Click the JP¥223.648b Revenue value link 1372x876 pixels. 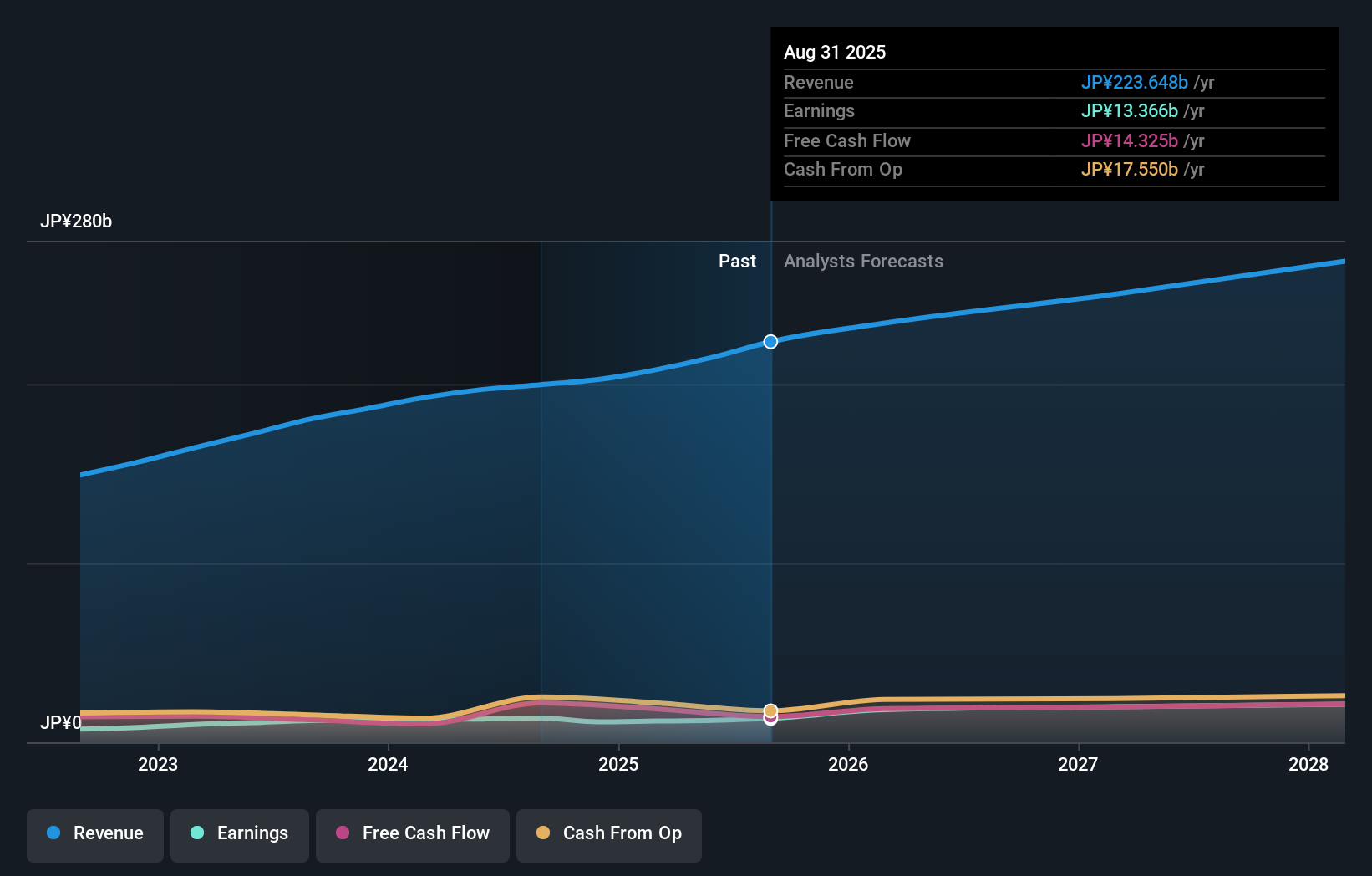1136,82
